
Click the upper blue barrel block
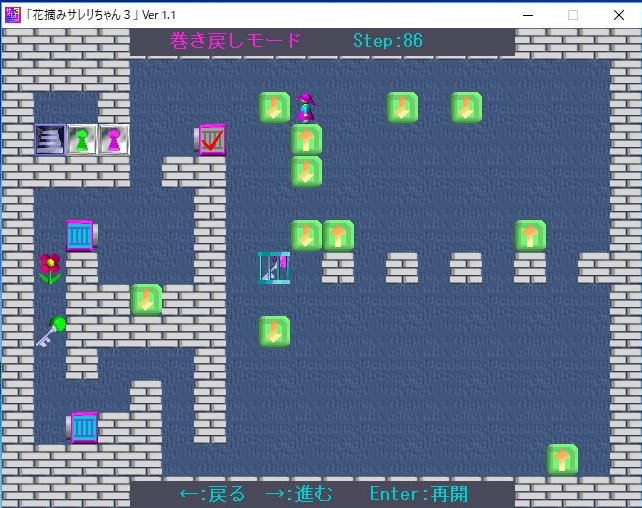pos(81,235)
